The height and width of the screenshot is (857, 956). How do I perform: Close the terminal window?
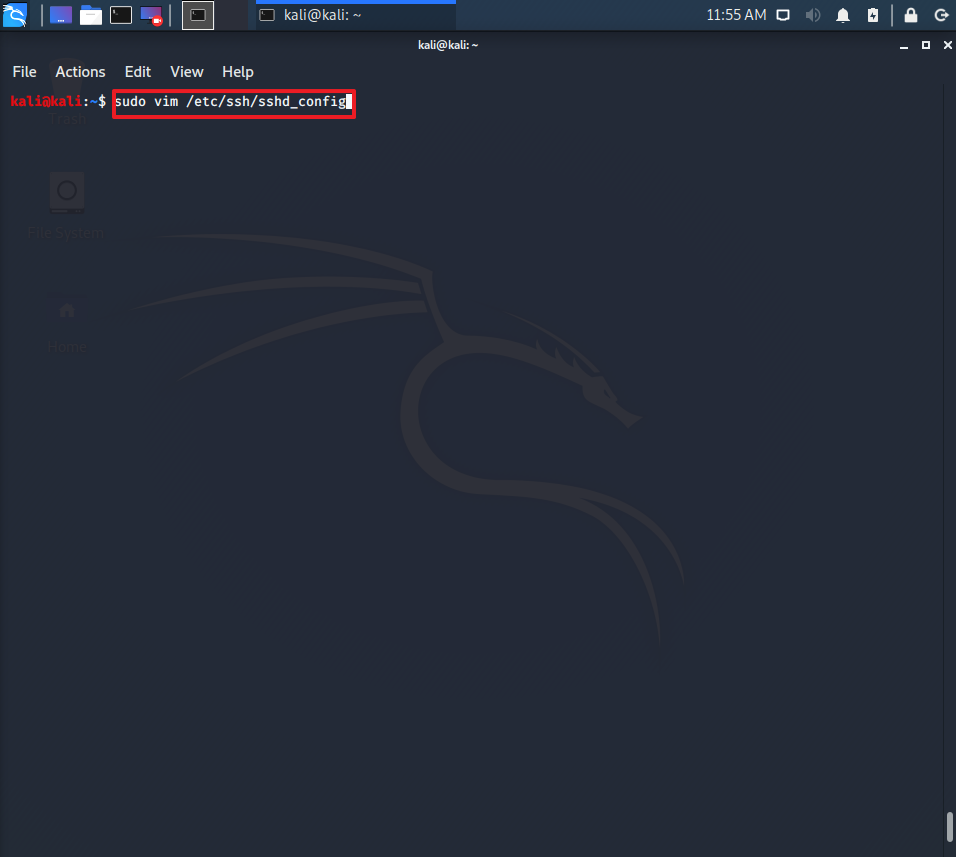(x=947, y=45)
